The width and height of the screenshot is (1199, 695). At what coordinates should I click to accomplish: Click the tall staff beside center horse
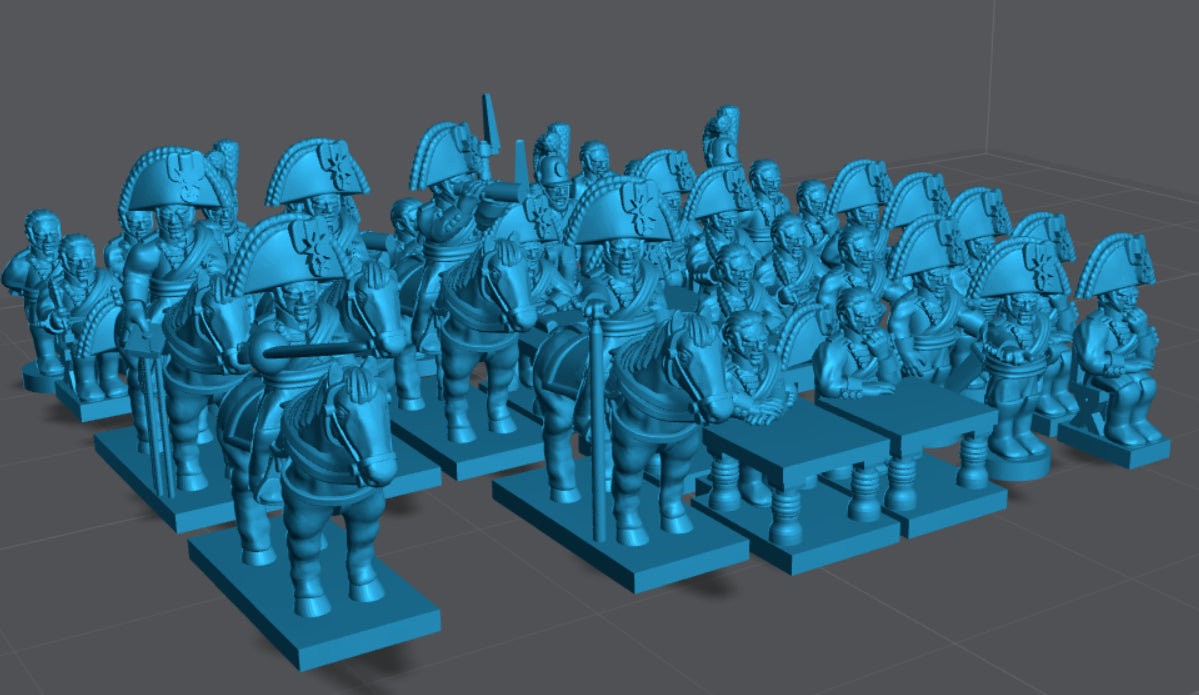597,420
